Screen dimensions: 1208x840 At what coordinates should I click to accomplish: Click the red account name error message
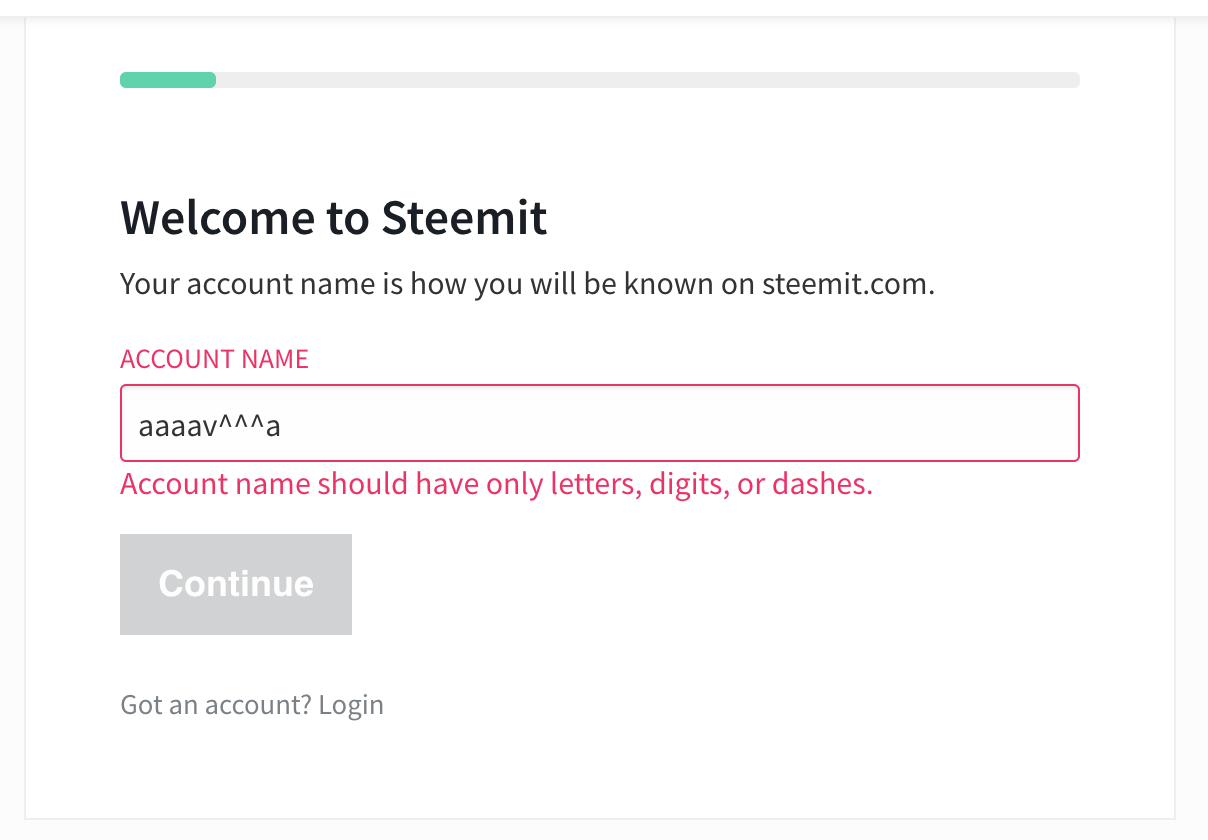(x=497, y=484)
